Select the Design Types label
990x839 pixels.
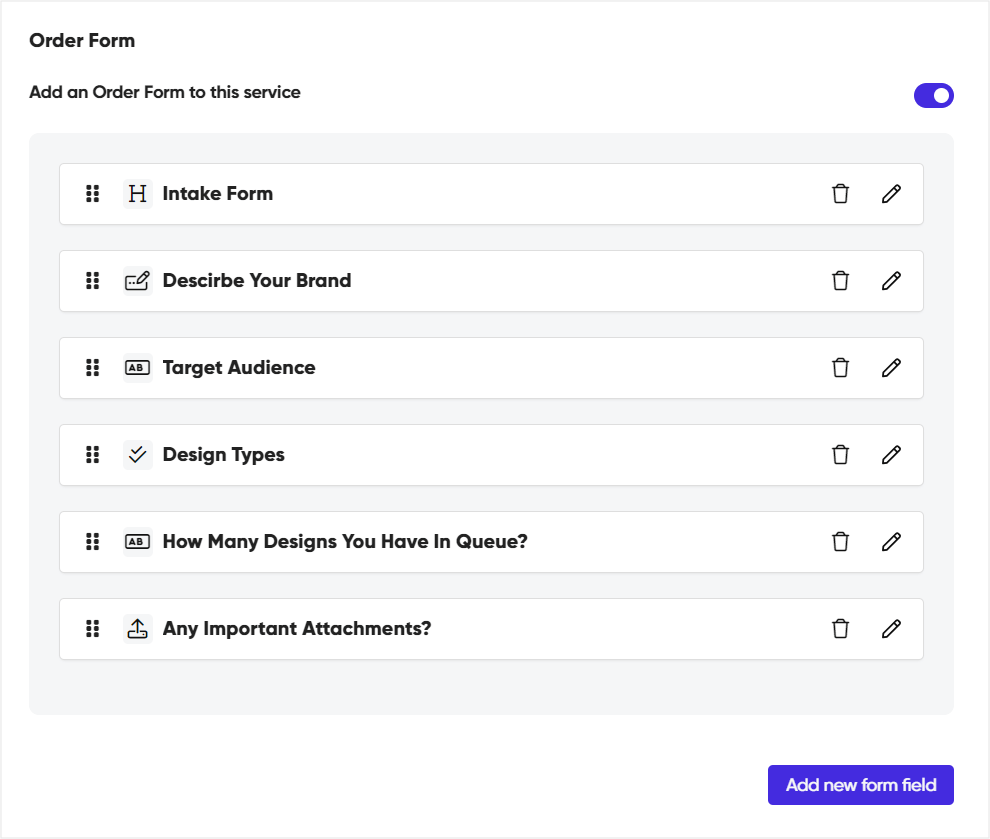coord(224,455)
